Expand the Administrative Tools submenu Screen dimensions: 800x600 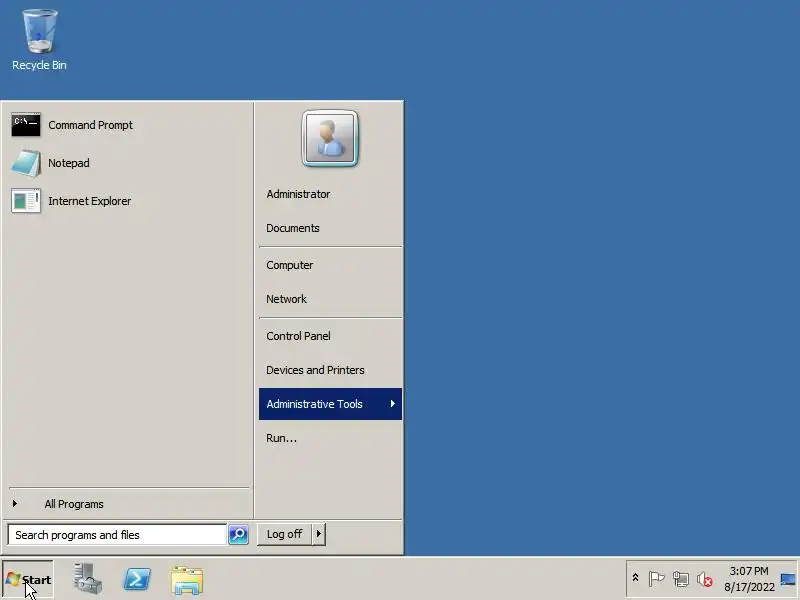(x=330, y=404)
